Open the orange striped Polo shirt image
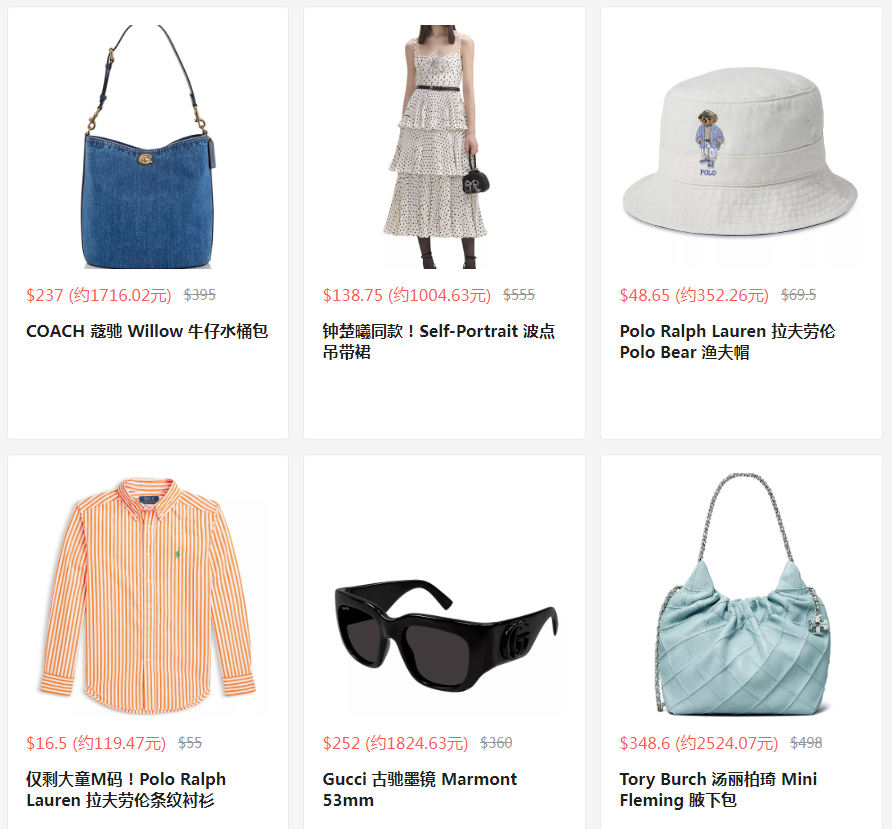The height and width of the screenshot is (829, 892). pyautogui.click(x=148, y=595)
